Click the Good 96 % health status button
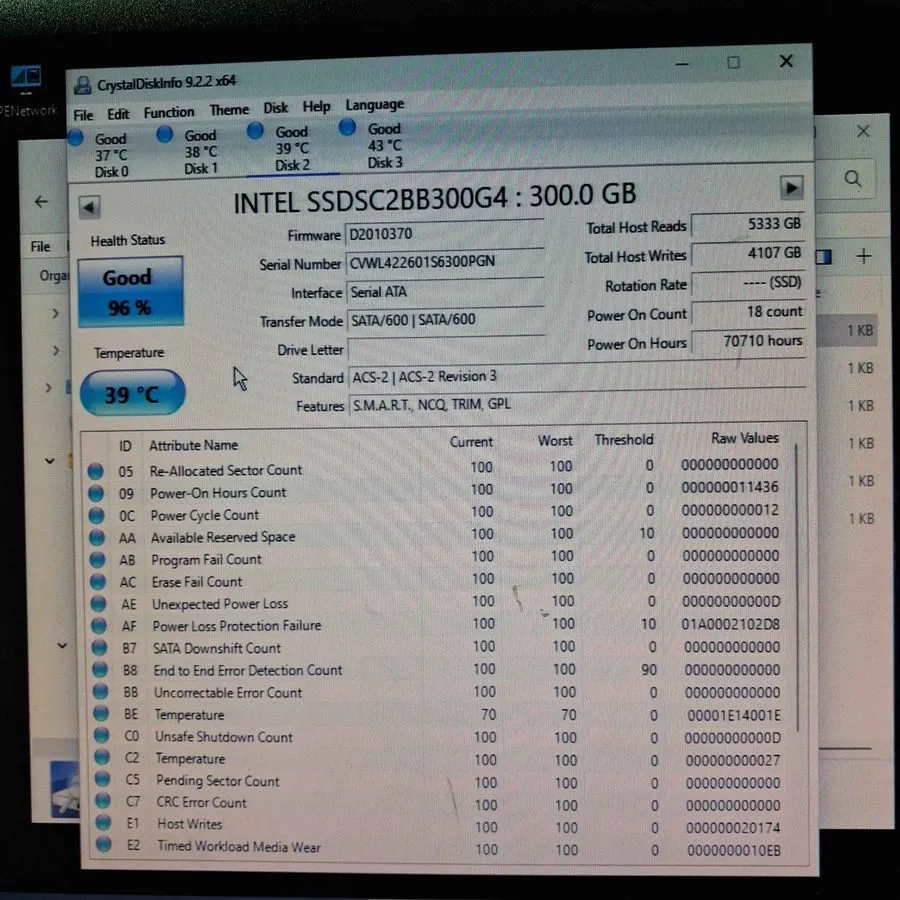This screenshot has width=900, height=900. coord(130,292)
